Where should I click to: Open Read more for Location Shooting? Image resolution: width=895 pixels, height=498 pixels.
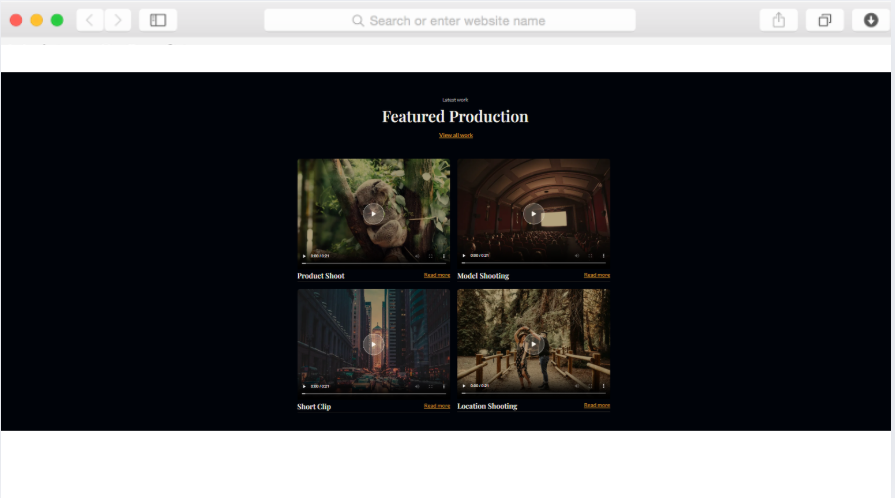coord(596,405)
